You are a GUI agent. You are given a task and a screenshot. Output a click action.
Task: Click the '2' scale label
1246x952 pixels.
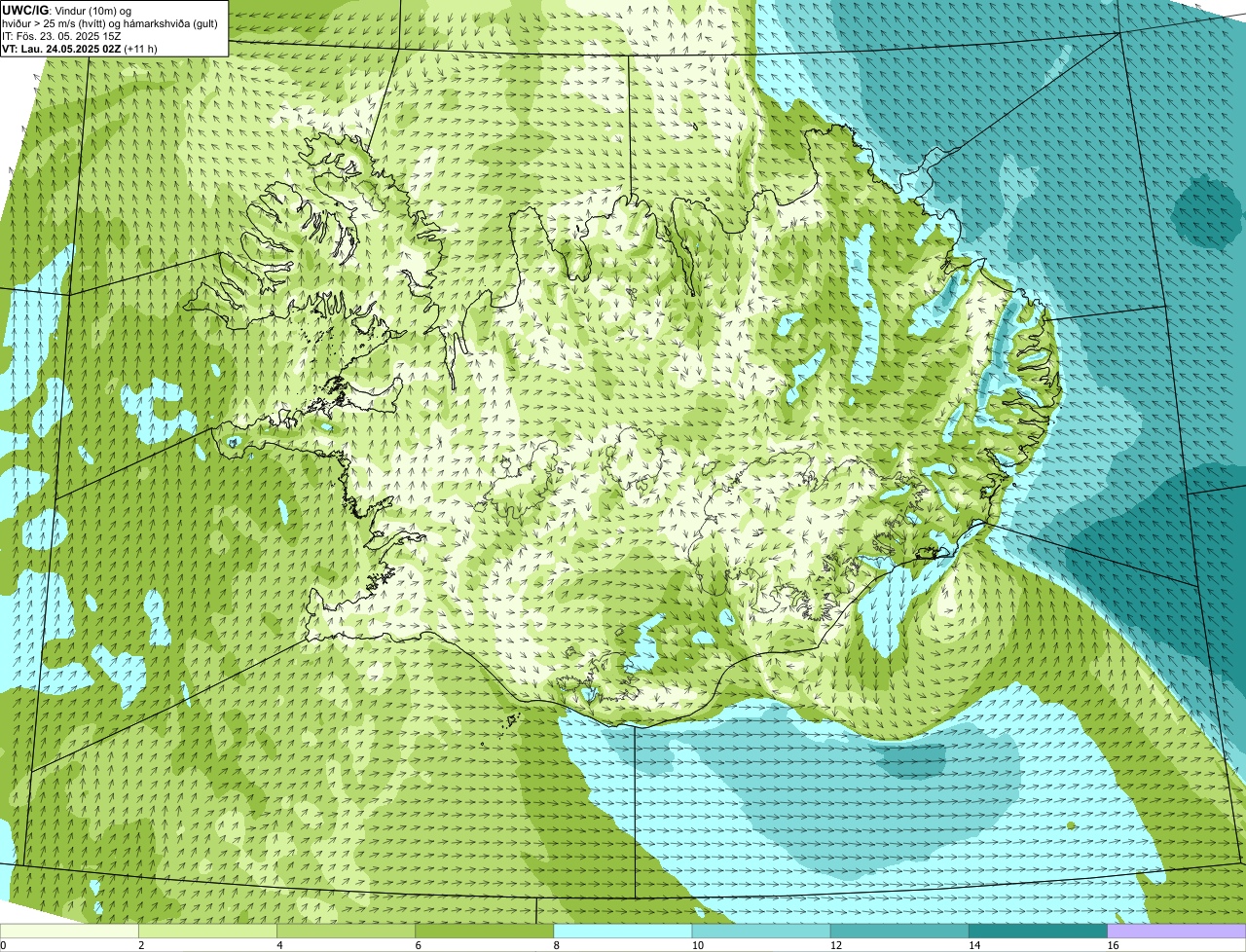(141, 945)
